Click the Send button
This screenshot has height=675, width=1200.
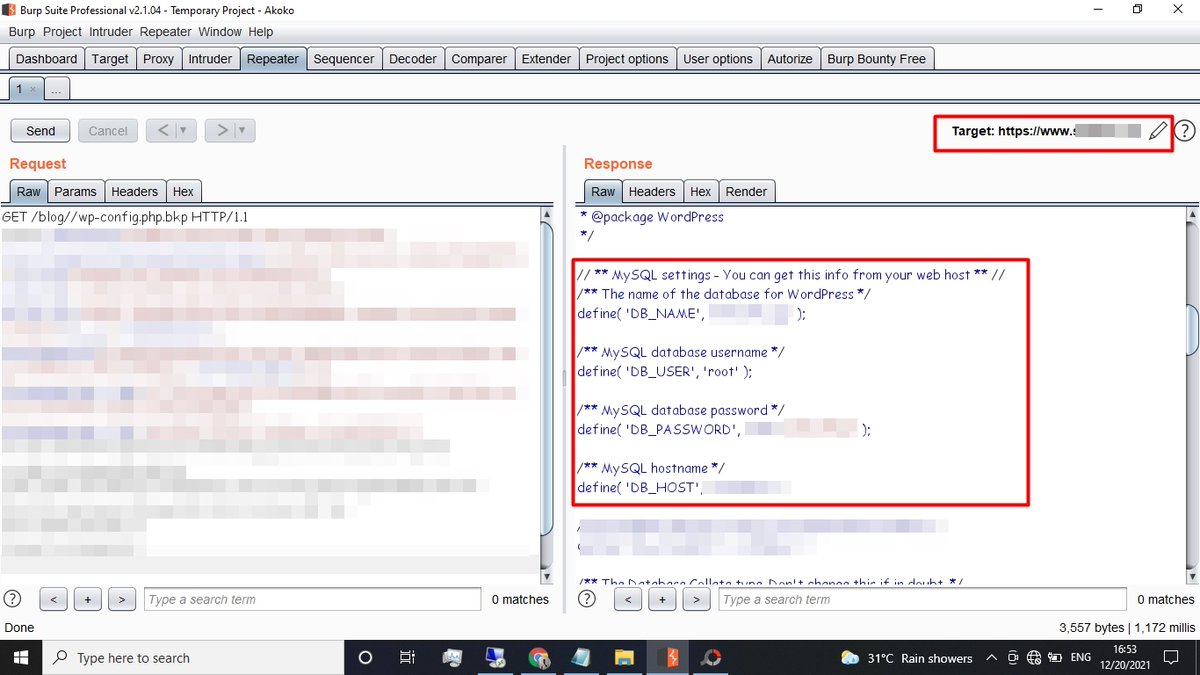(x=41, y=131)
